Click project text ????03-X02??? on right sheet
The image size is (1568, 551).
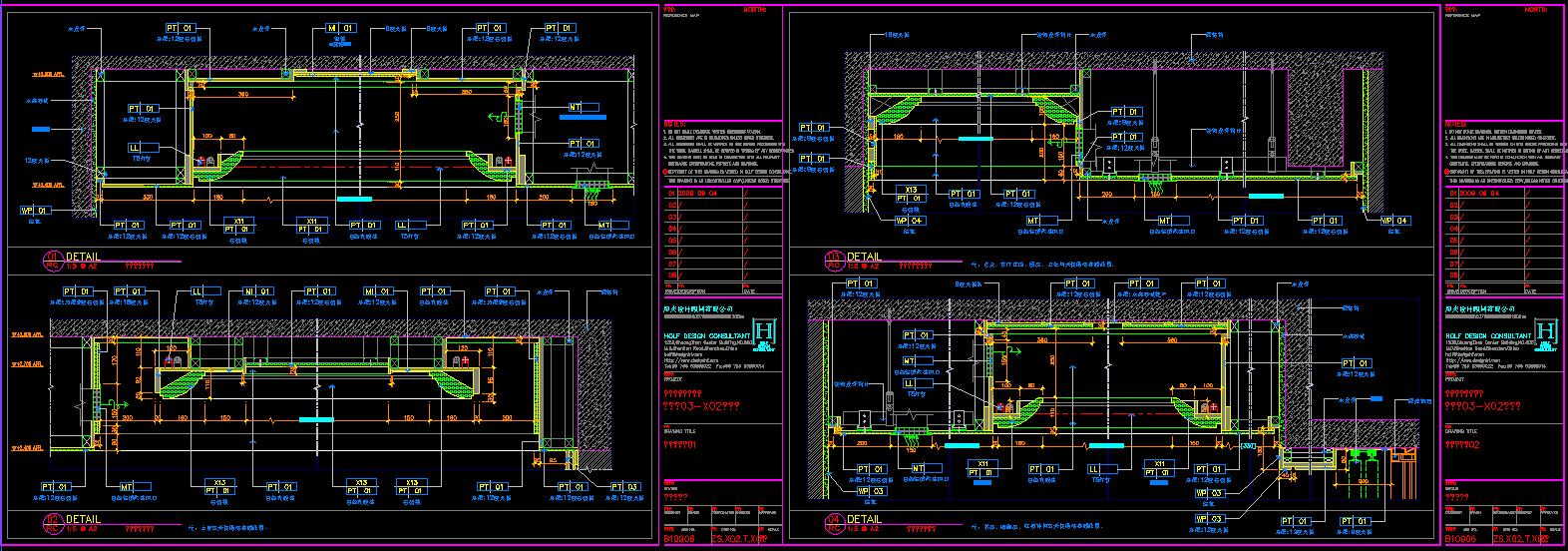[1483, 407]
